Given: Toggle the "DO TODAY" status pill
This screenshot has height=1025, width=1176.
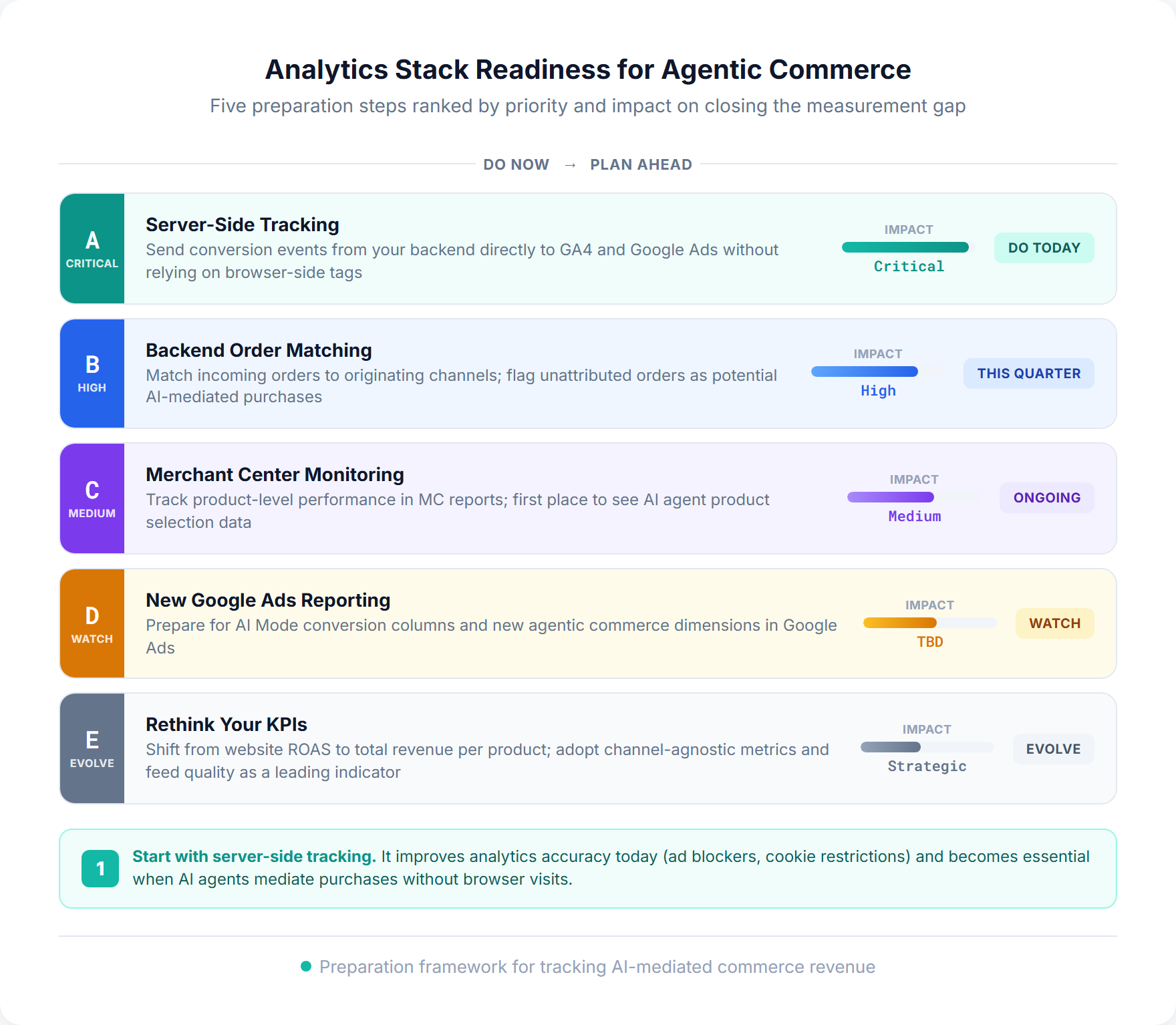Looking at the screenshot, I should coord(1044,247).
